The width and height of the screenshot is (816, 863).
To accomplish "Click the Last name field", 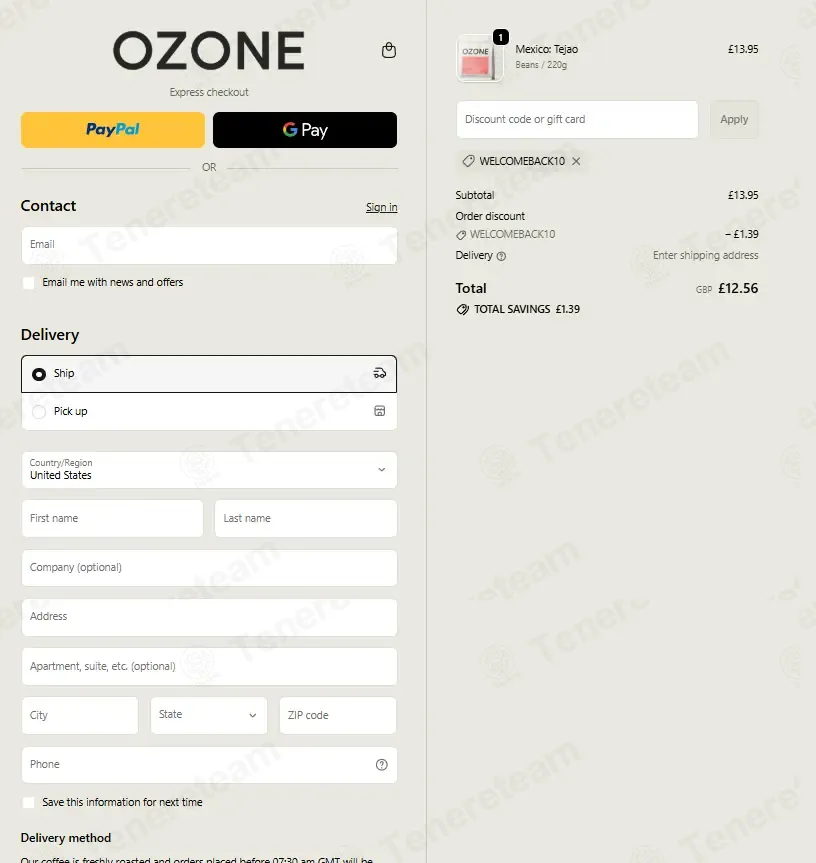I will pyautogui.click(x=305, y=518).
